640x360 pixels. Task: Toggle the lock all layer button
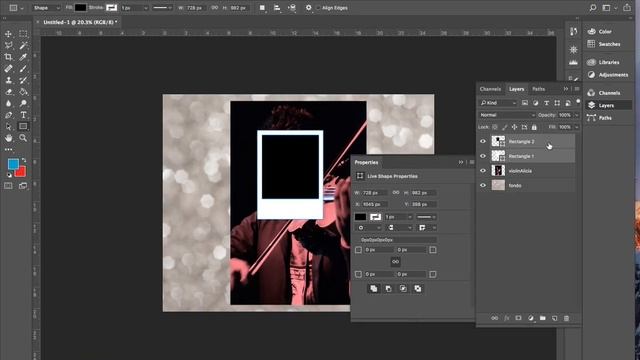click(534, 127)
